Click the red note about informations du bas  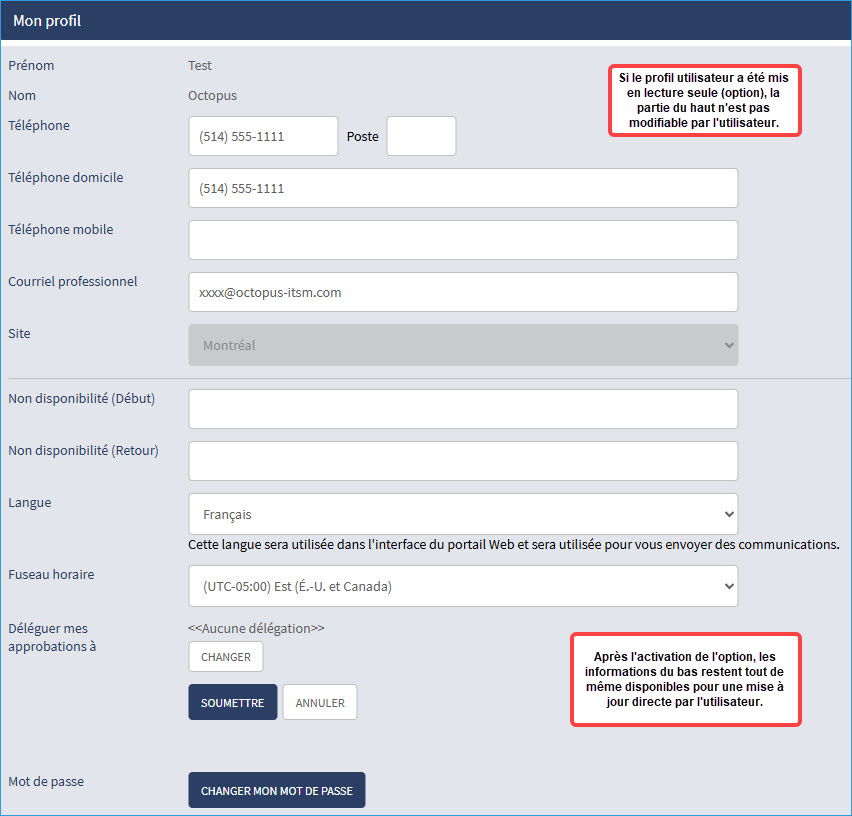[685, 679]
